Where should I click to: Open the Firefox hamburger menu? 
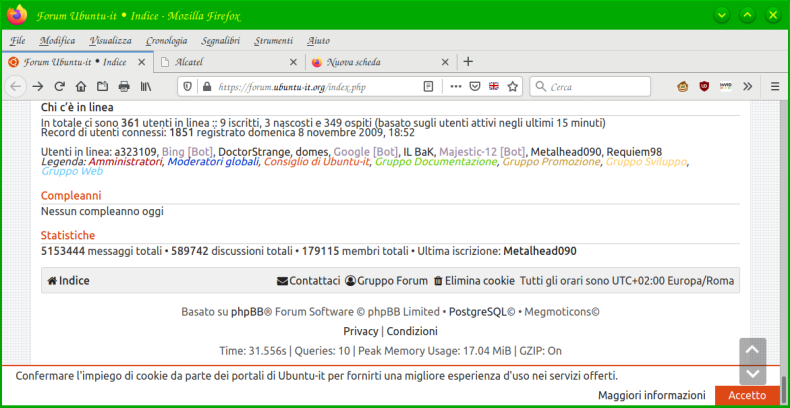pos(775,87)
